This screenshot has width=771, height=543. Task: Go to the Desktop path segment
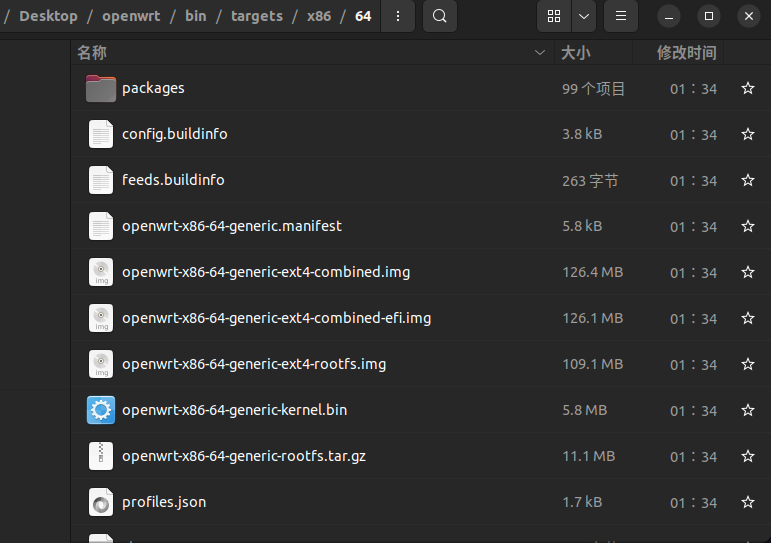click(48, 16)
